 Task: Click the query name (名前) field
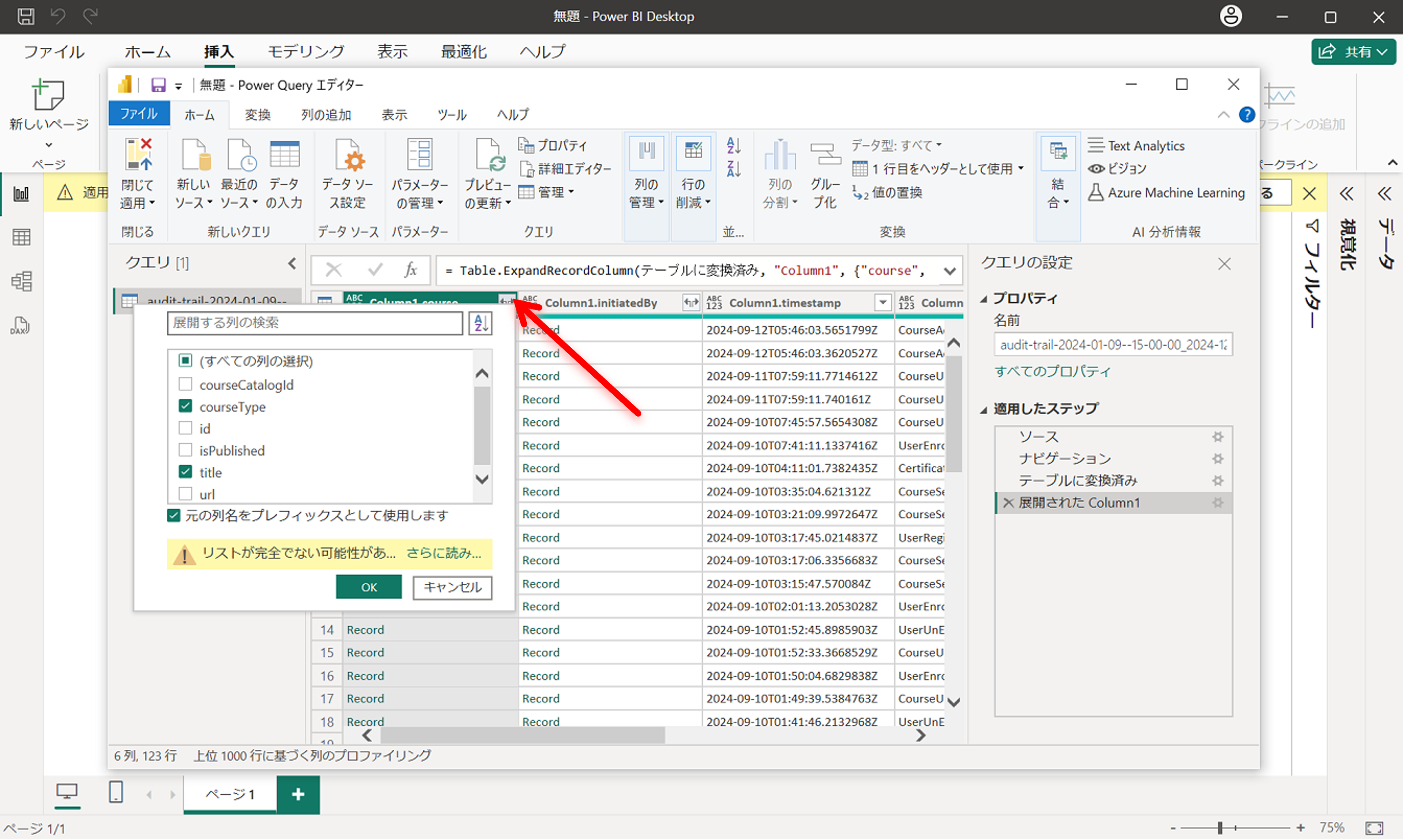(x=1113, y=345)
